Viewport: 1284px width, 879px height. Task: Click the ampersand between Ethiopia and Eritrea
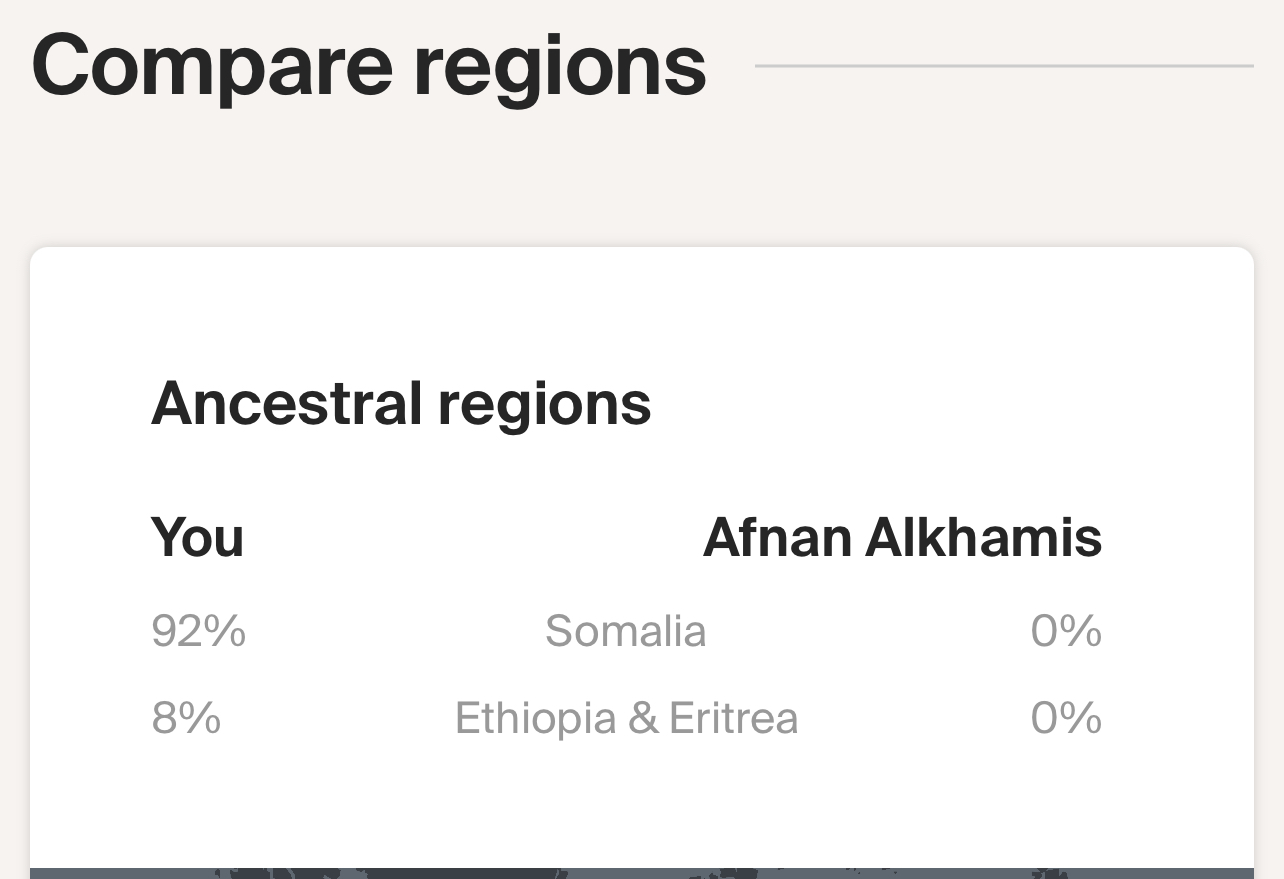[x=643, y=719]
